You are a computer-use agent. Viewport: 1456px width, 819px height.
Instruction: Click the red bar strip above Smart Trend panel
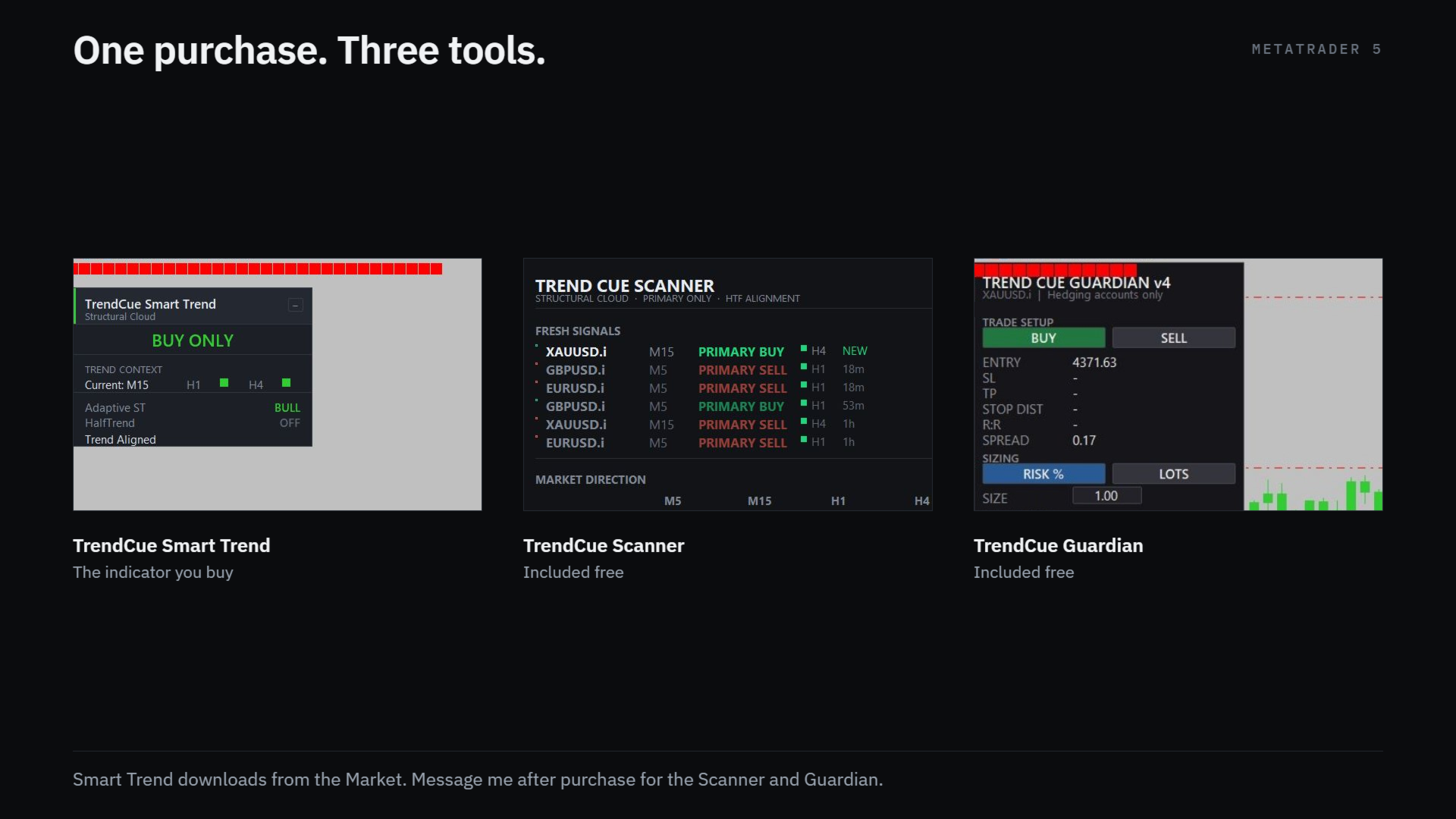pos(258,268)
